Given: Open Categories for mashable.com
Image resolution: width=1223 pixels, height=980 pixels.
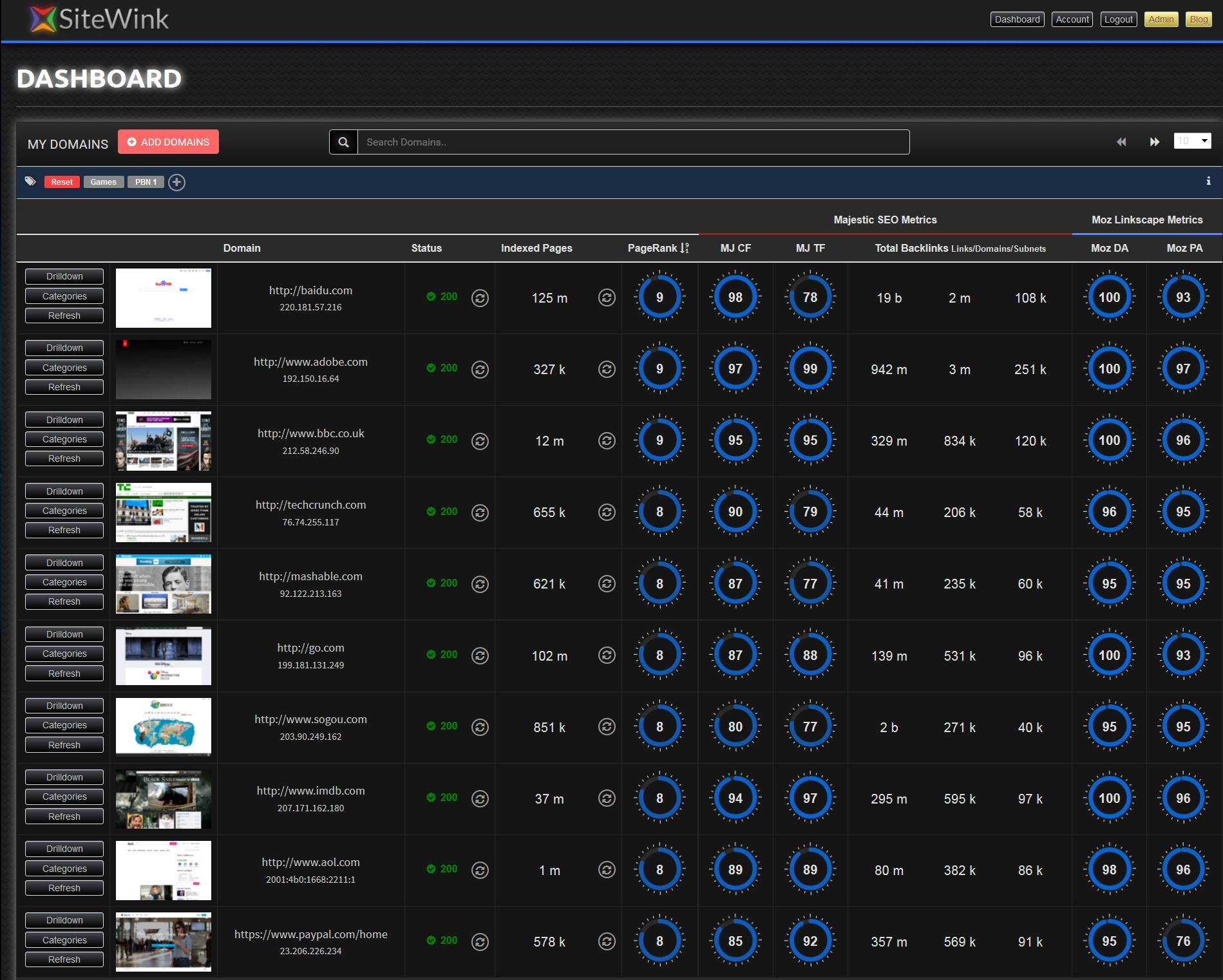Looking at the screenshot, I should click(64, 582).
